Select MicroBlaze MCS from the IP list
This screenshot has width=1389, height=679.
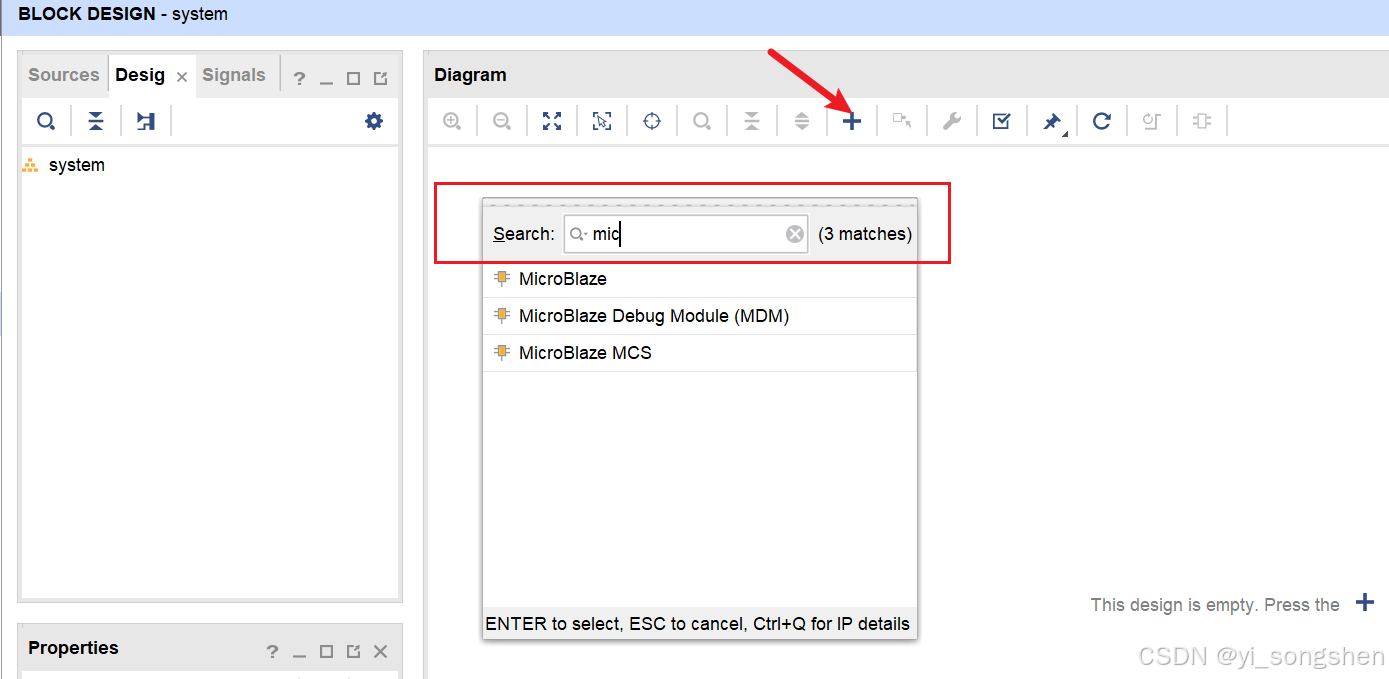coord(699,353)
